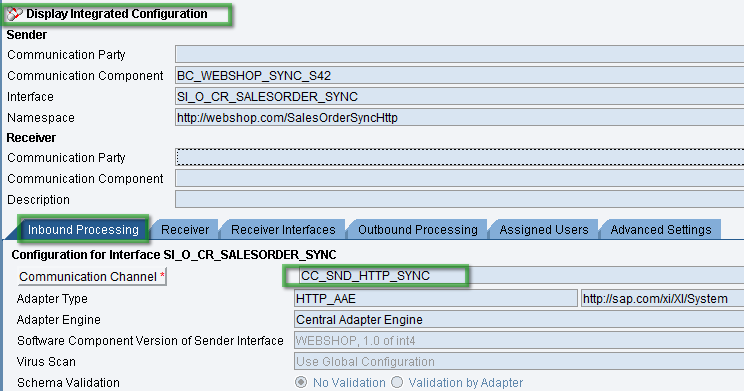This screenshot has width=744, height=391.
Task: Click the Description field
Action: [x=459, y=199]
